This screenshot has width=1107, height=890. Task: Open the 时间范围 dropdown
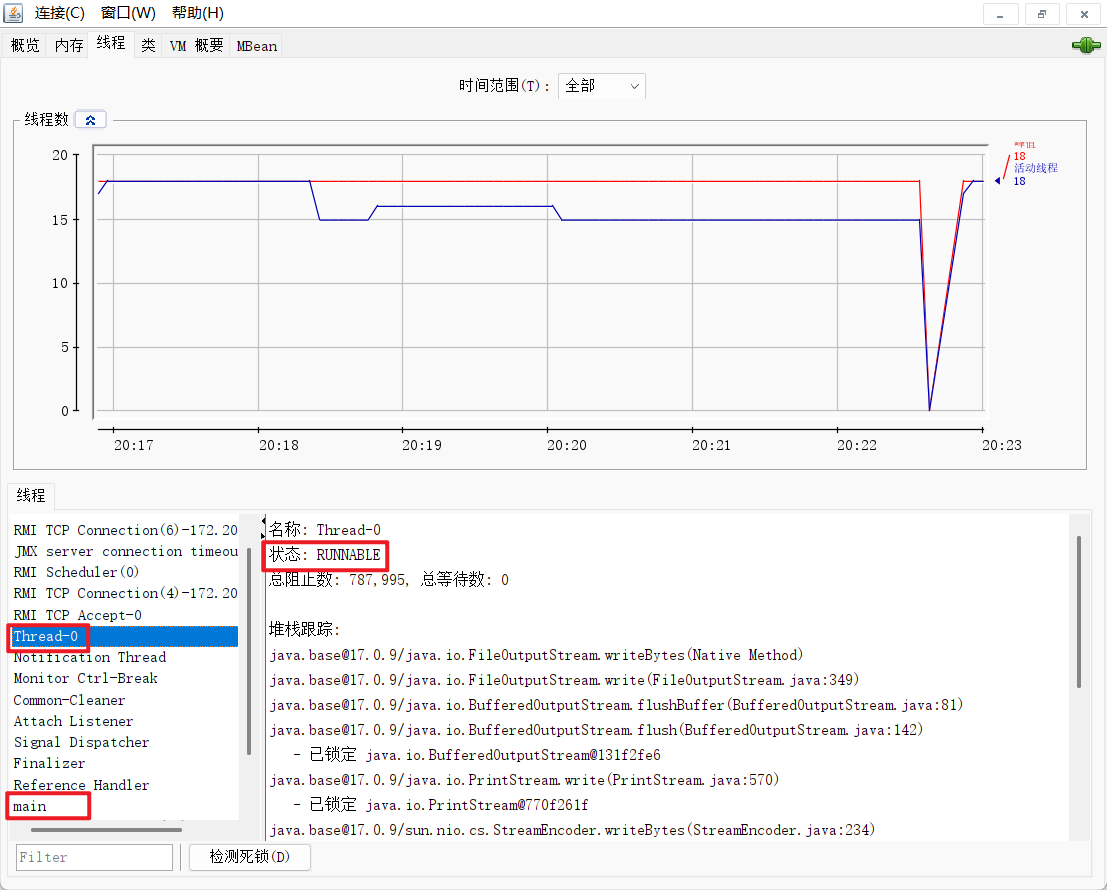click(602, 86)
